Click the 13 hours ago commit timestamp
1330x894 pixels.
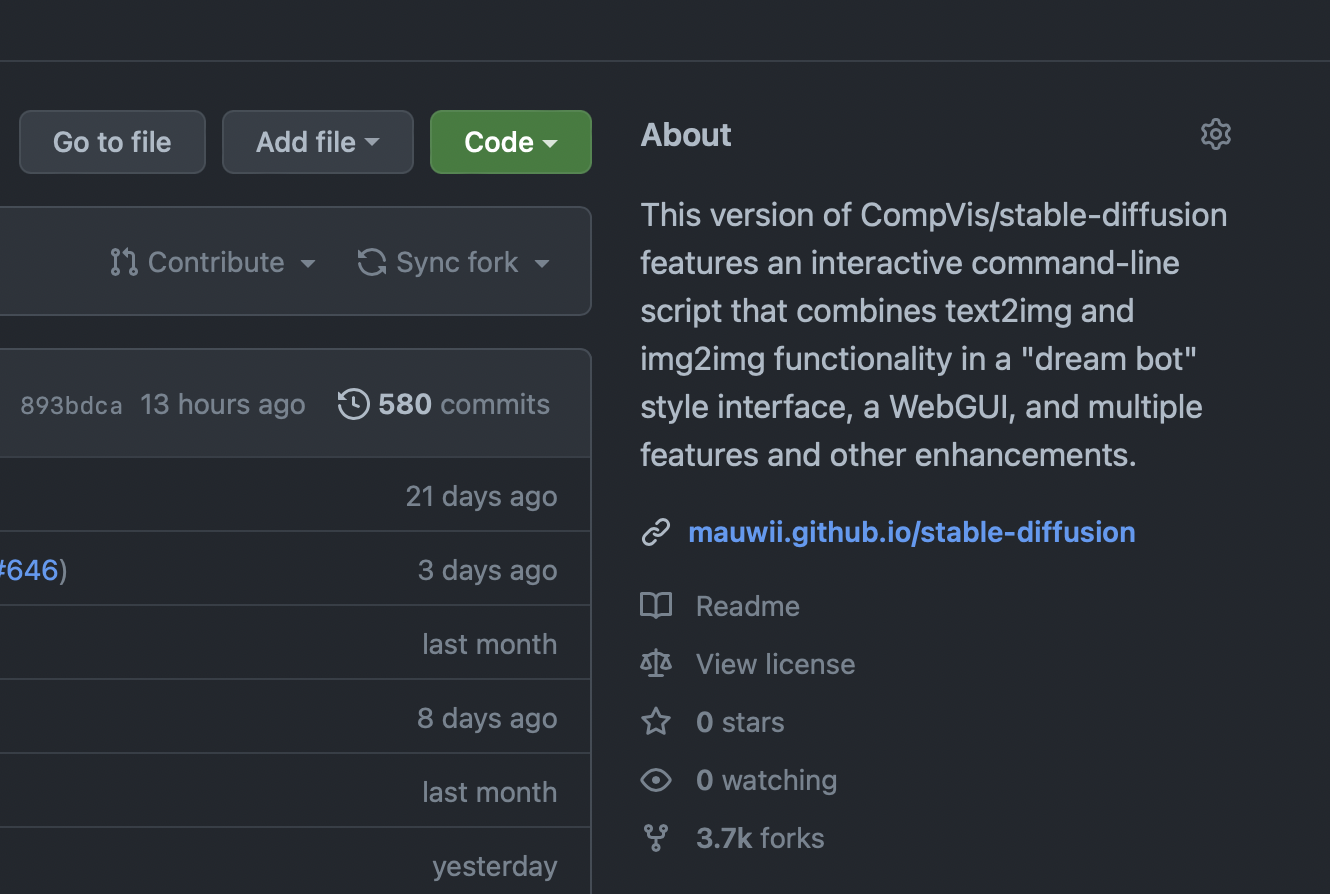(x=222, y=404)
